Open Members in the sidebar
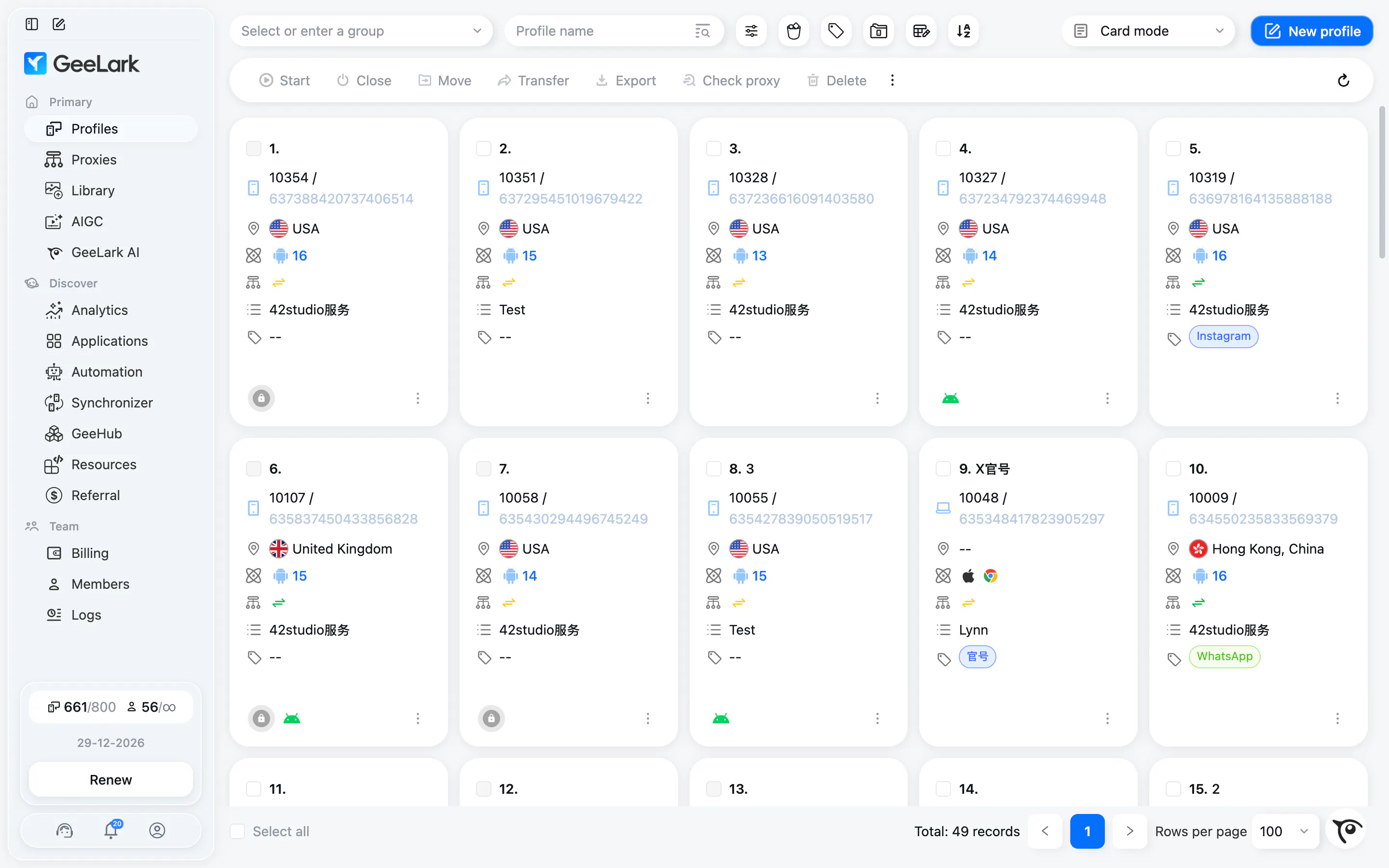This screenshot has height=868, width=1389. (x=111, y=584)
